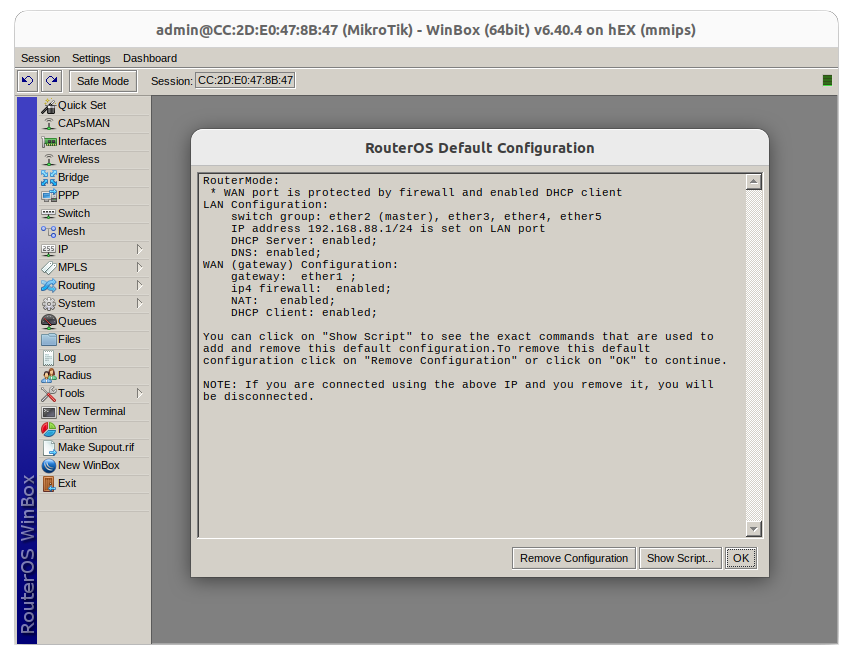Click the MPLS icon in sidebar

click(x=49, y=268)
